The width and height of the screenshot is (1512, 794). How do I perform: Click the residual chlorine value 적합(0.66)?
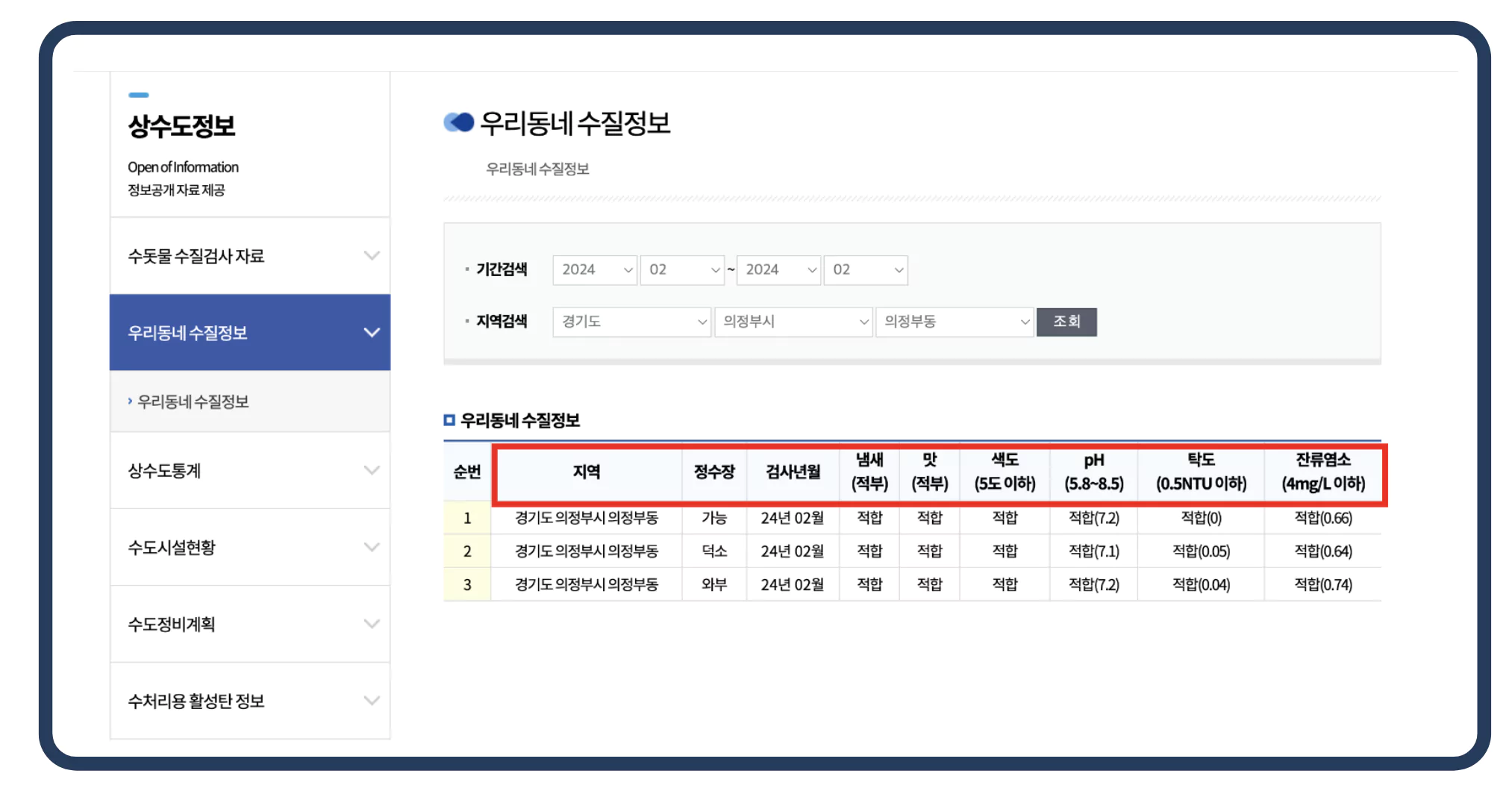1323,518
